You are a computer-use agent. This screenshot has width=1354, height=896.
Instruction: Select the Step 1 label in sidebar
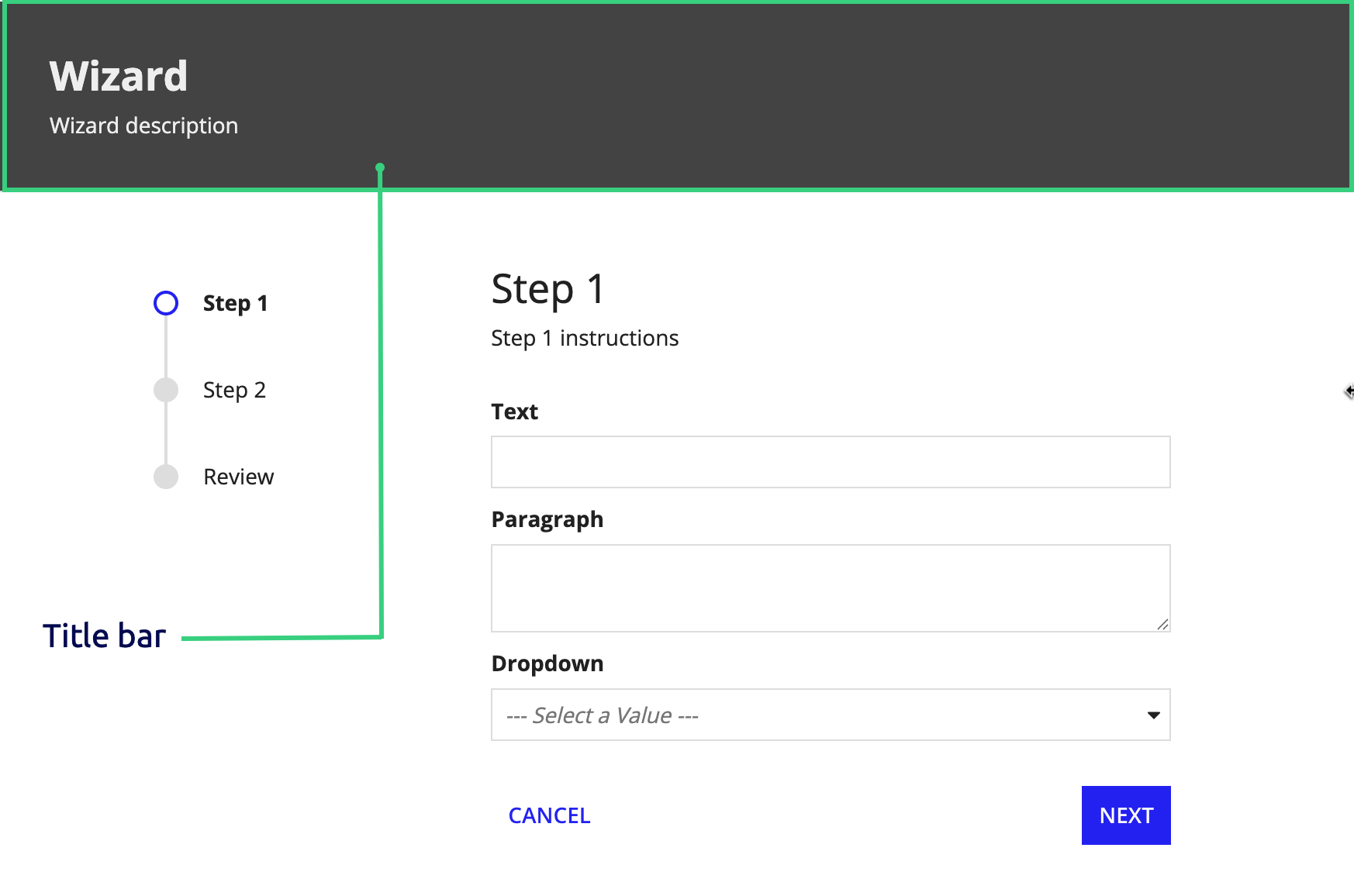point(236,303)
